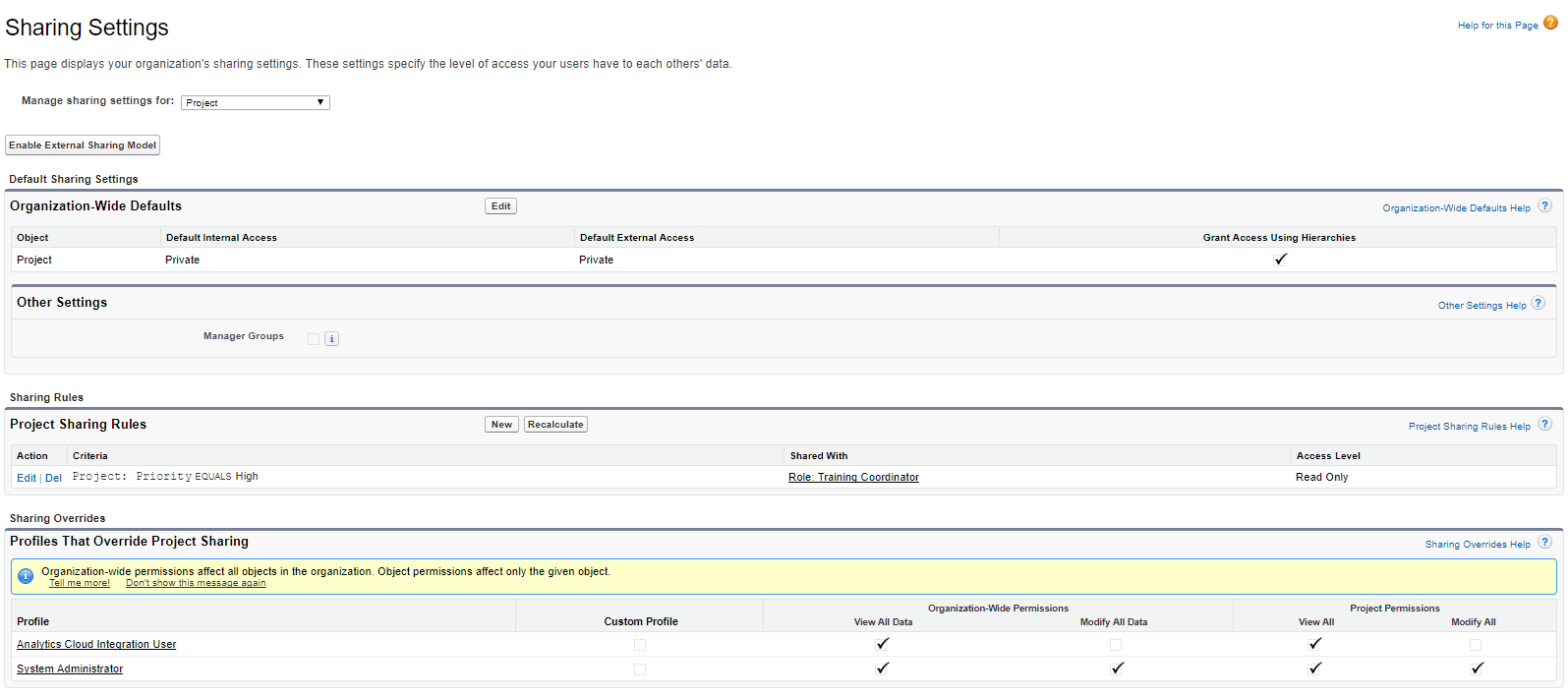Delete the Priority EQUALS High sharing rule
The height and width of the screenshot is (698, 1568).
(x=53, y=478)
